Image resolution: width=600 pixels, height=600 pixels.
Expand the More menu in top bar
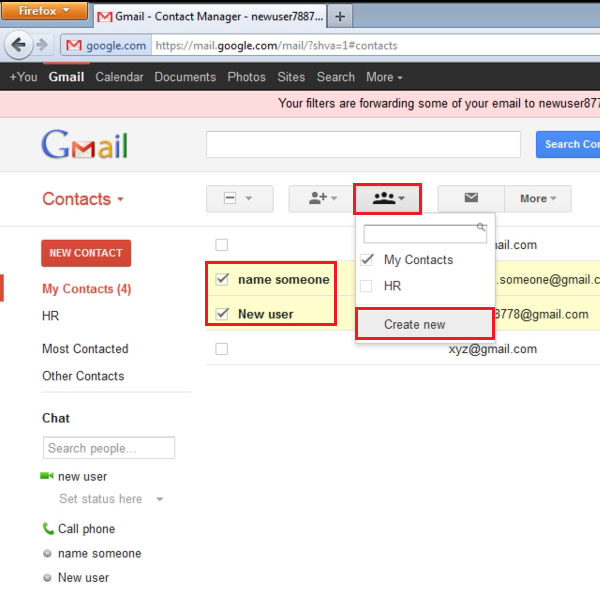[x=384, y=77]
